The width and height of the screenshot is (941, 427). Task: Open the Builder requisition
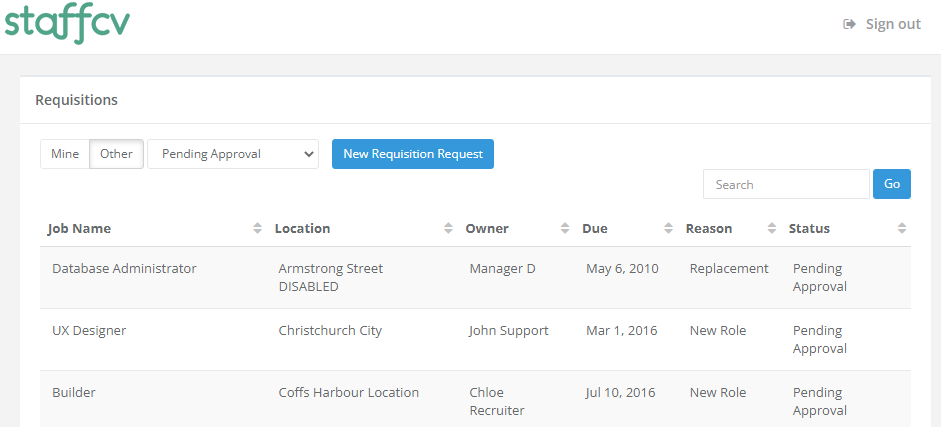pos(74,393)
